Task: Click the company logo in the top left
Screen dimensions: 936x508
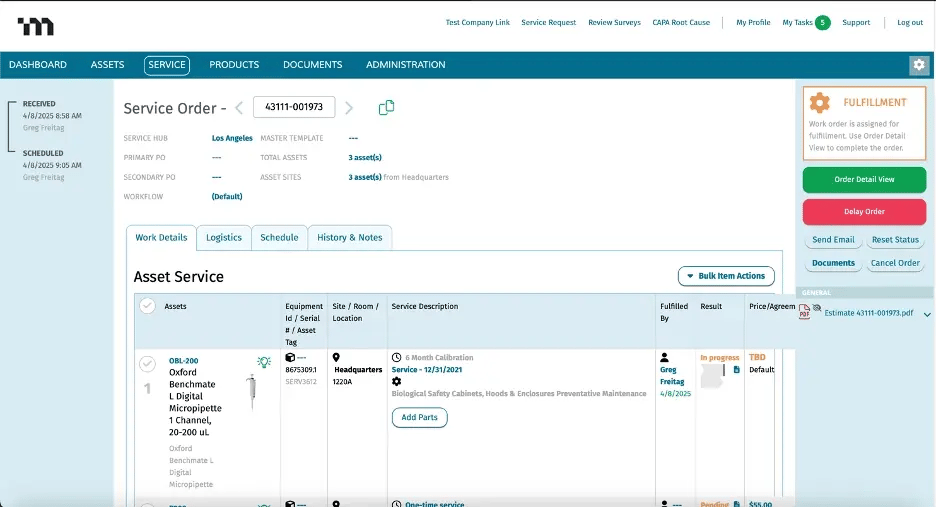Action: (x=36, y=25)
